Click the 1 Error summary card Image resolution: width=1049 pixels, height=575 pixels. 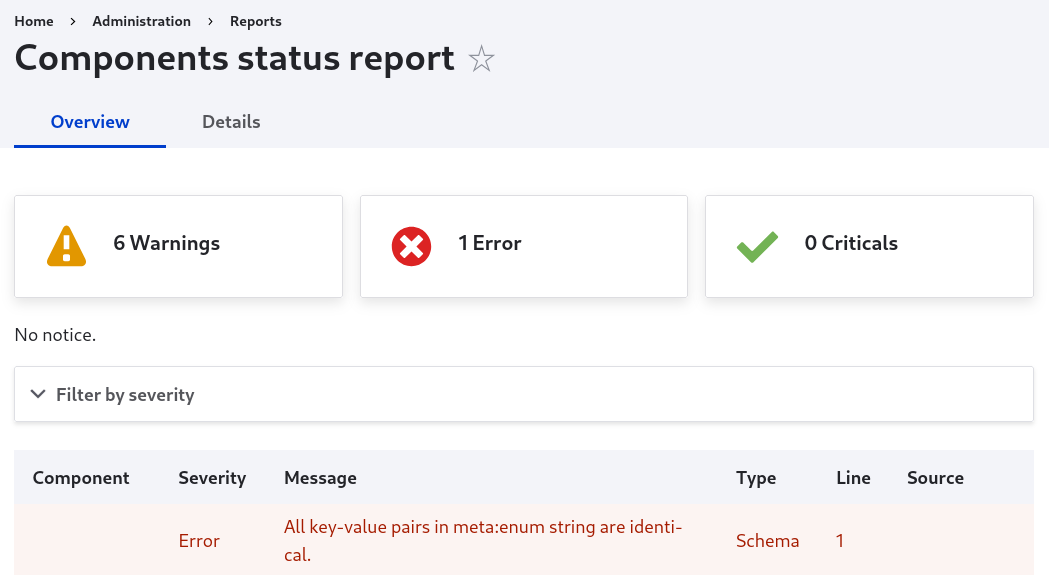(523, 246)
